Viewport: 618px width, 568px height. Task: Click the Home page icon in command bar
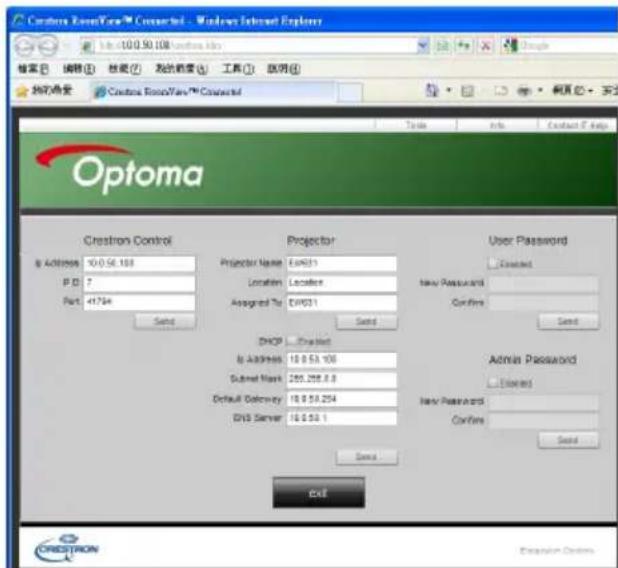pyautogui.click(x=432, y=91)
